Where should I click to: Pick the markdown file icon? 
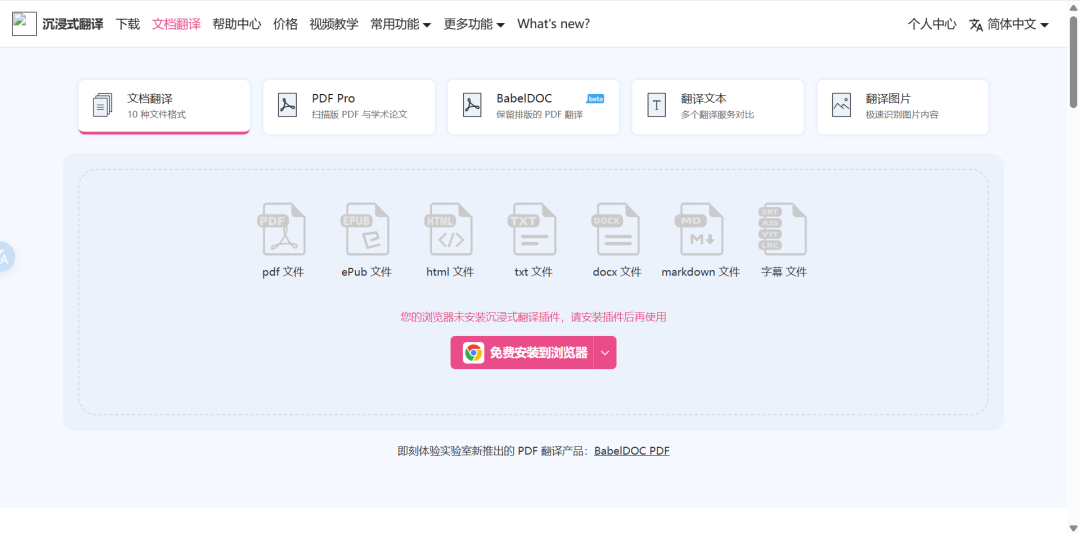(x=700, y=229)
